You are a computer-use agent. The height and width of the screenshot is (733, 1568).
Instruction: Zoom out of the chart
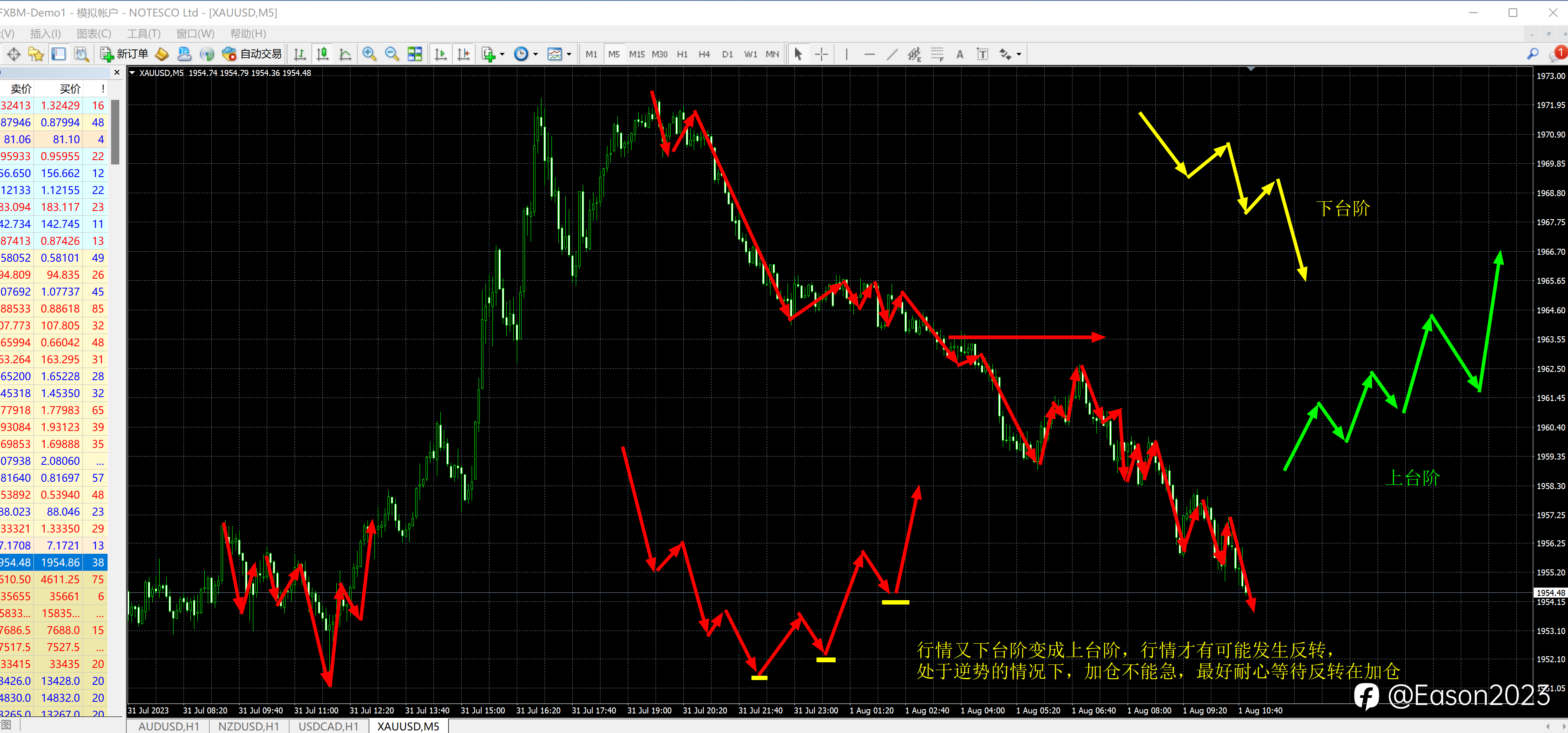point(392,54)
